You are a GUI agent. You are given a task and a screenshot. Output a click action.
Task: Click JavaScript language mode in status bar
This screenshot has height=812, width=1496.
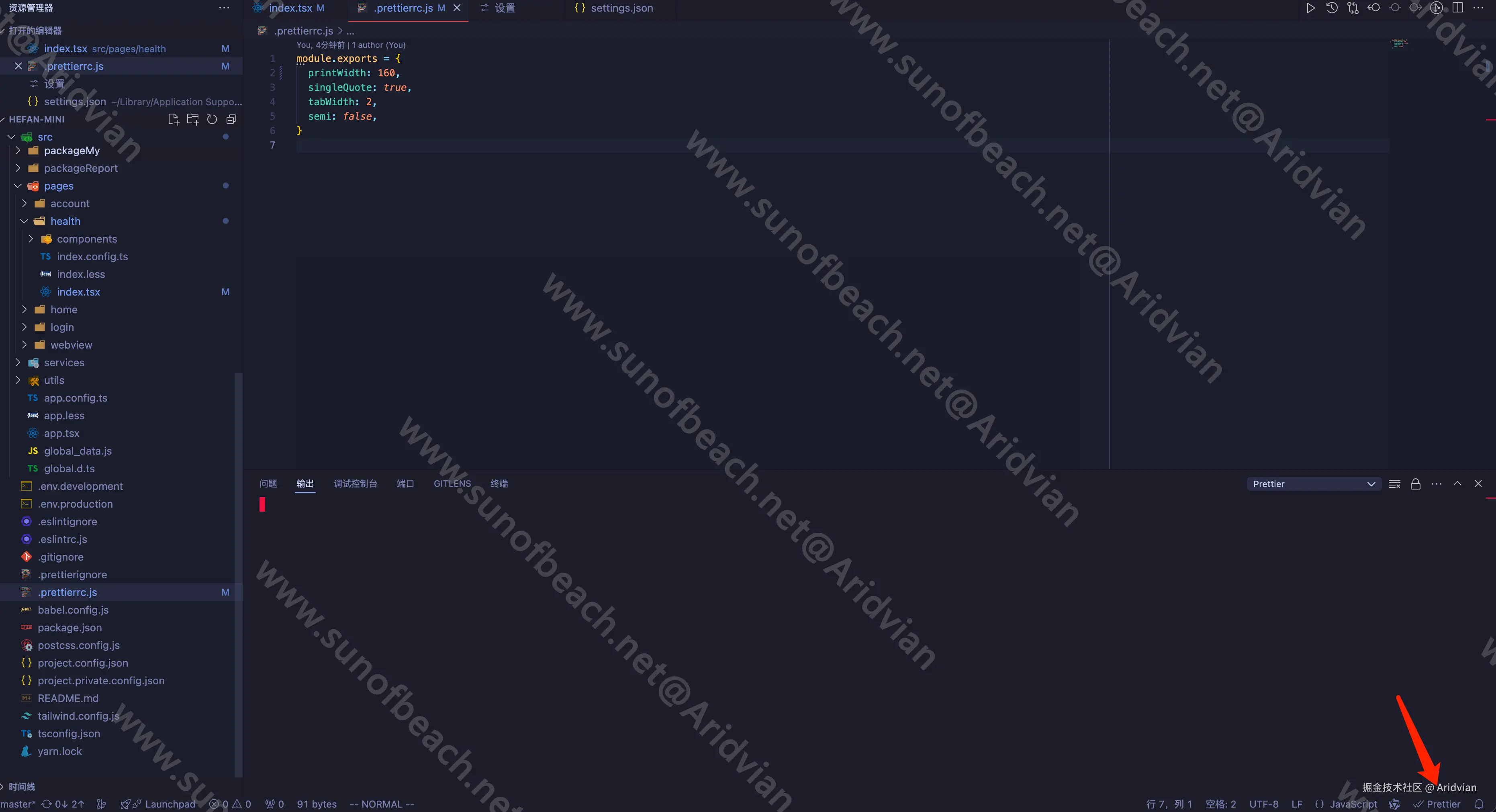[x=1353, y=804]
